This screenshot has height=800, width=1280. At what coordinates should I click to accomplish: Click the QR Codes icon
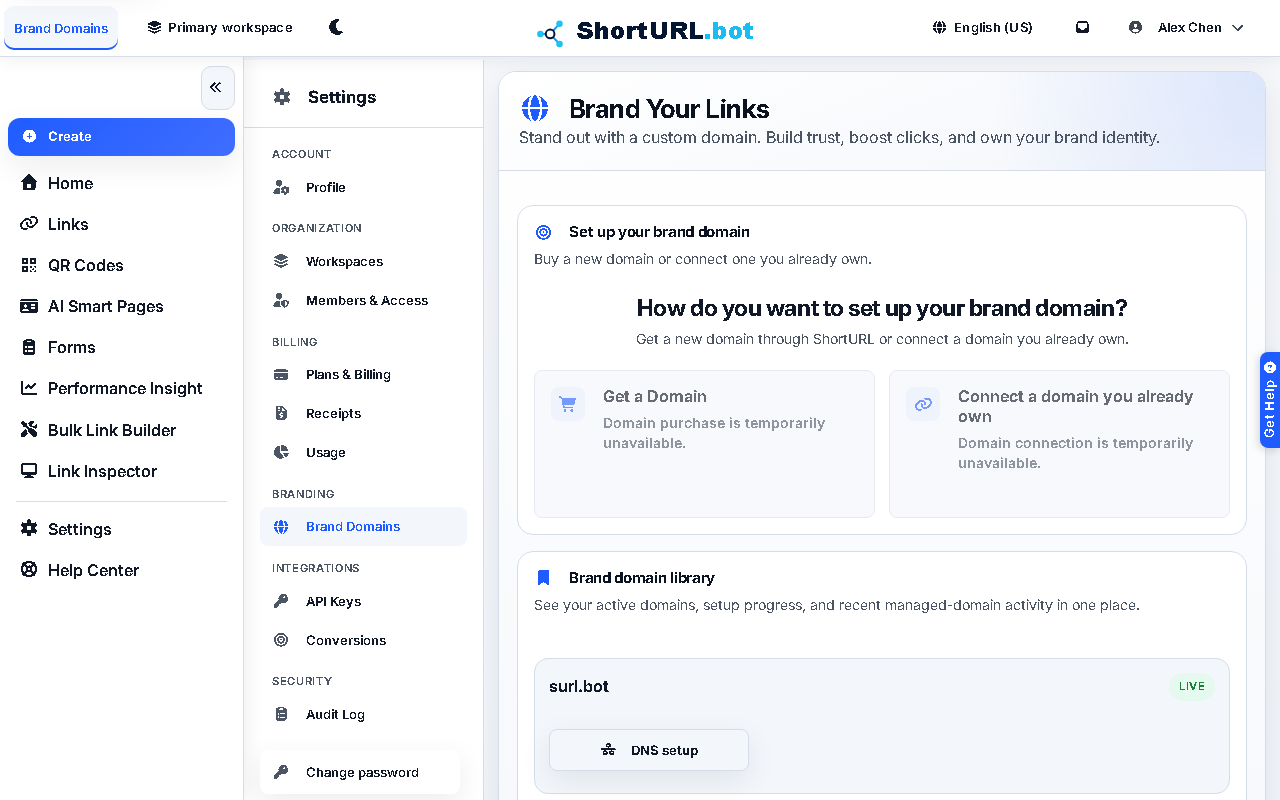click(29, 265)
